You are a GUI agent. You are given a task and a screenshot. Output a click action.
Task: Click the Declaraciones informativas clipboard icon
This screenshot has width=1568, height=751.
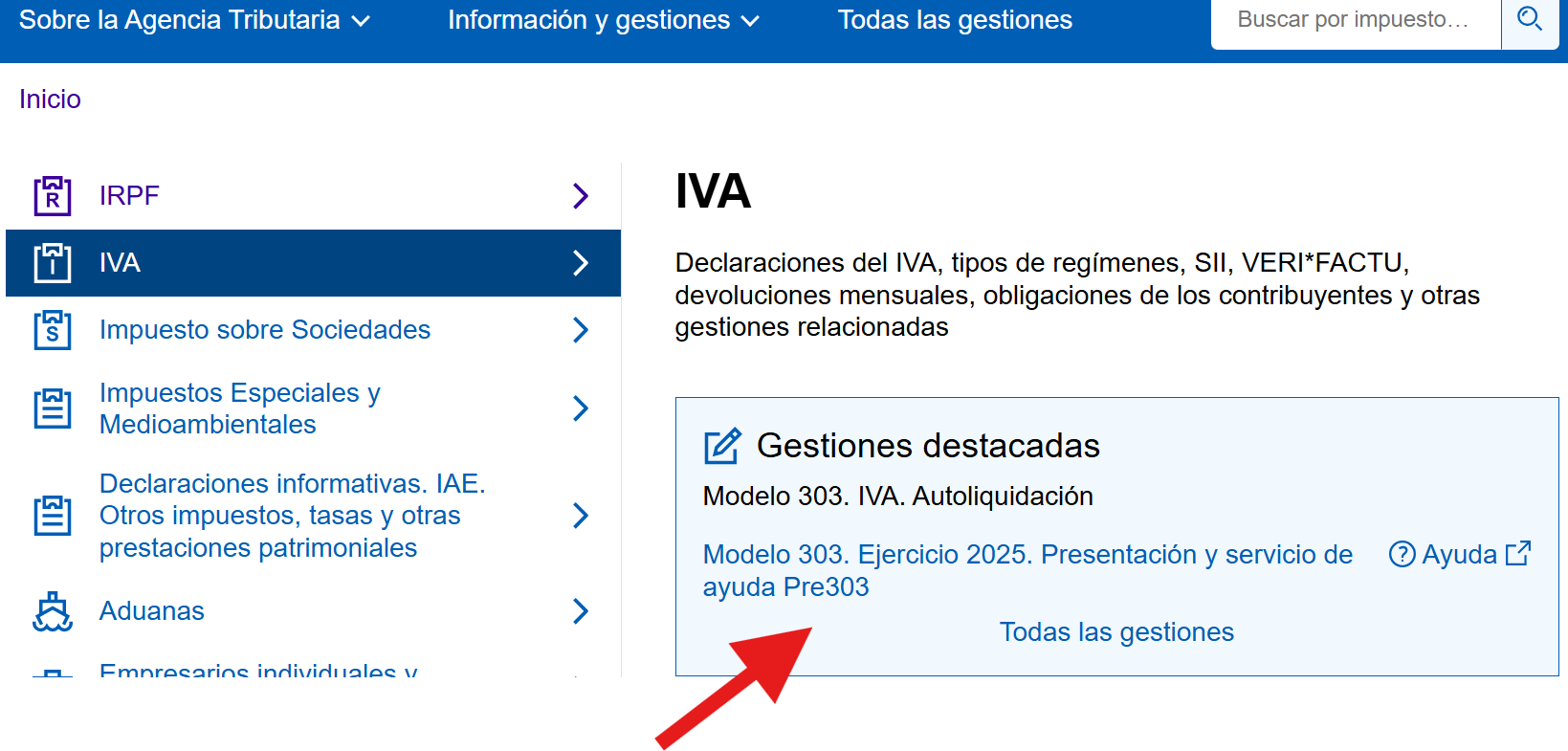pos(53,516)
